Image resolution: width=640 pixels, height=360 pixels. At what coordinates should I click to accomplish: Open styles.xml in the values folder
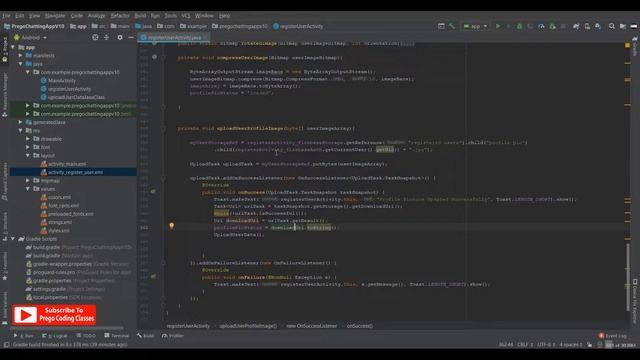[x=59, y=231]
